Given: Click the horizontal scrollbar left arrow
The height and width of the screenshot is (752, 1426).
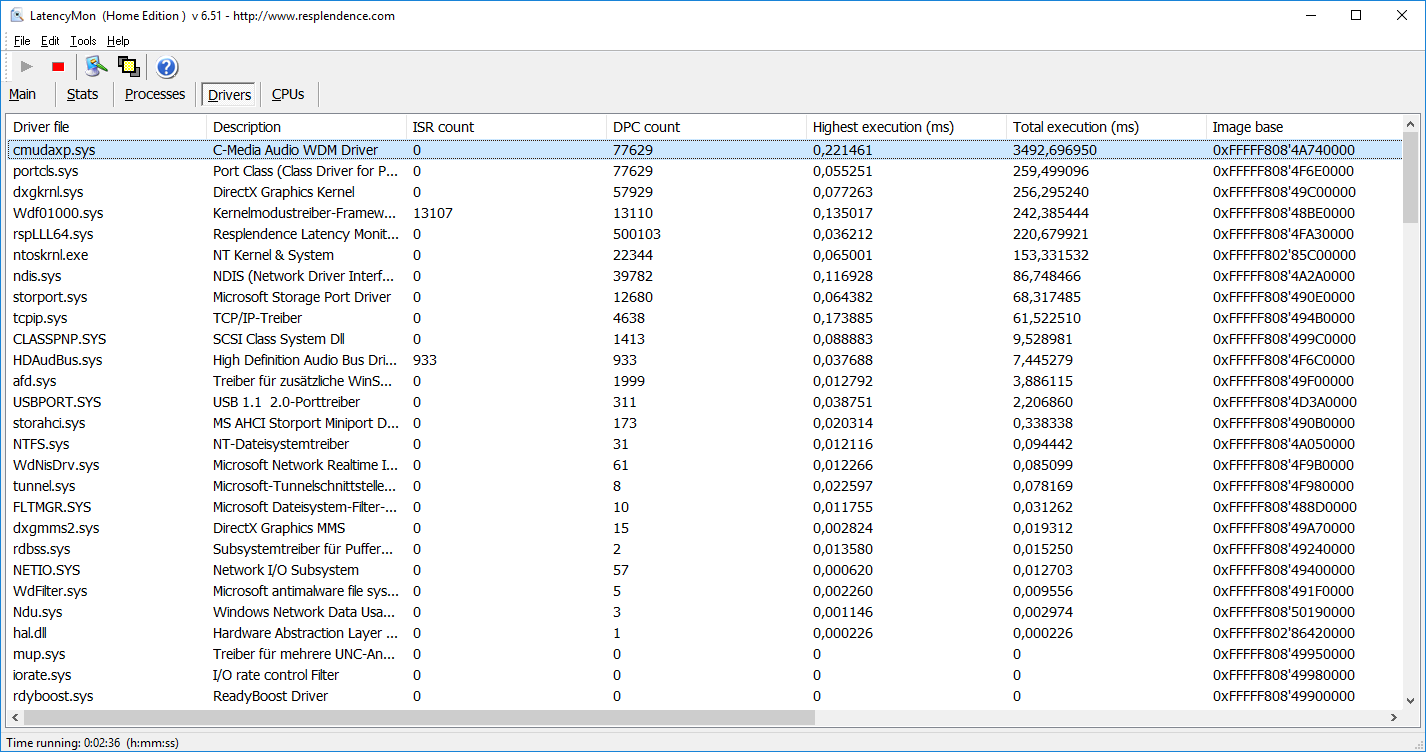Looking at the screenshot, I should [x=15, y=718].
